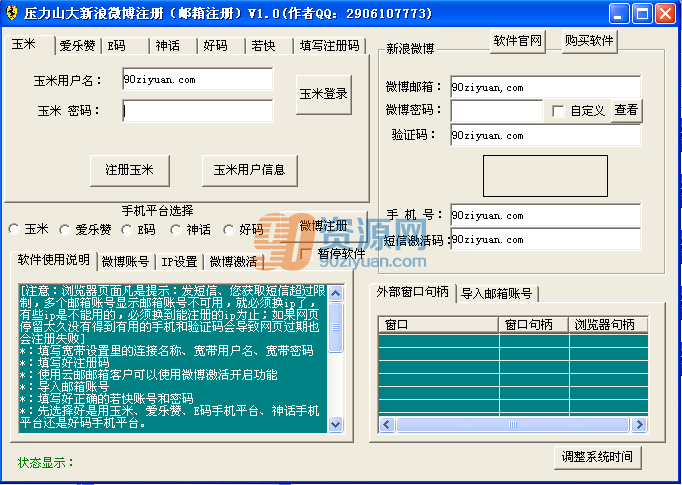Viewport: 682px width, 485px height.
Task: Open the 微博账号 tab
Action: point(125,261)
